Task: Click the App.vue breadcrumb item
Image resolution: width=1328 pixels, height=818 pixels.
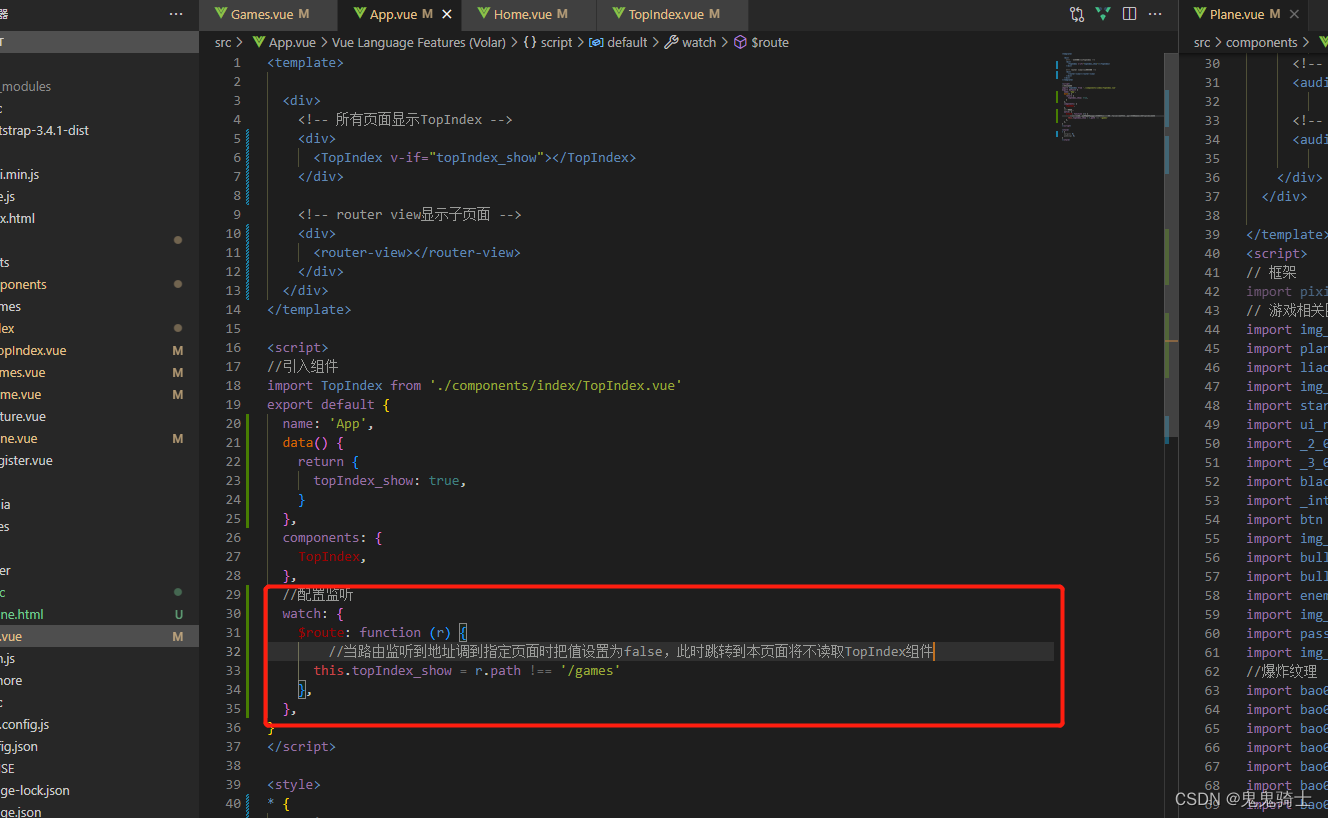Action: pyautogui.click(x=284, y=42)
